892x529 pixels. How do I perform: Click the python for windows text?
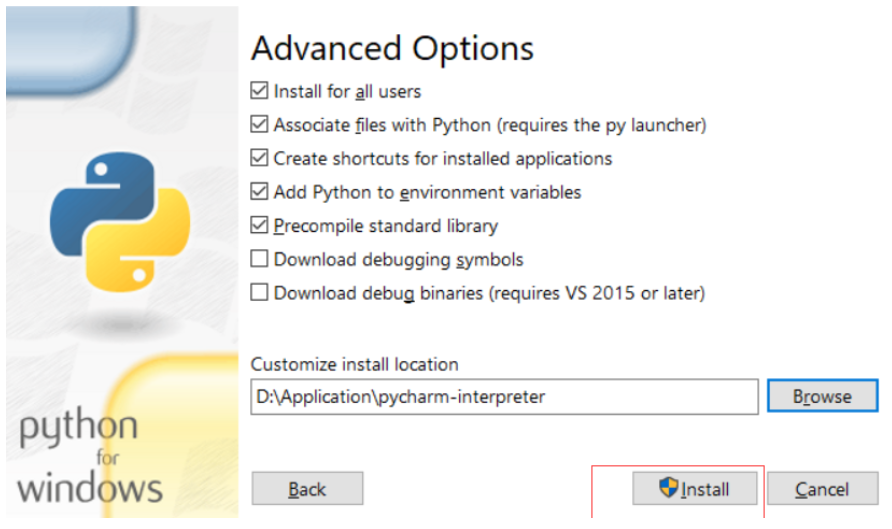(x=90, y=456)
